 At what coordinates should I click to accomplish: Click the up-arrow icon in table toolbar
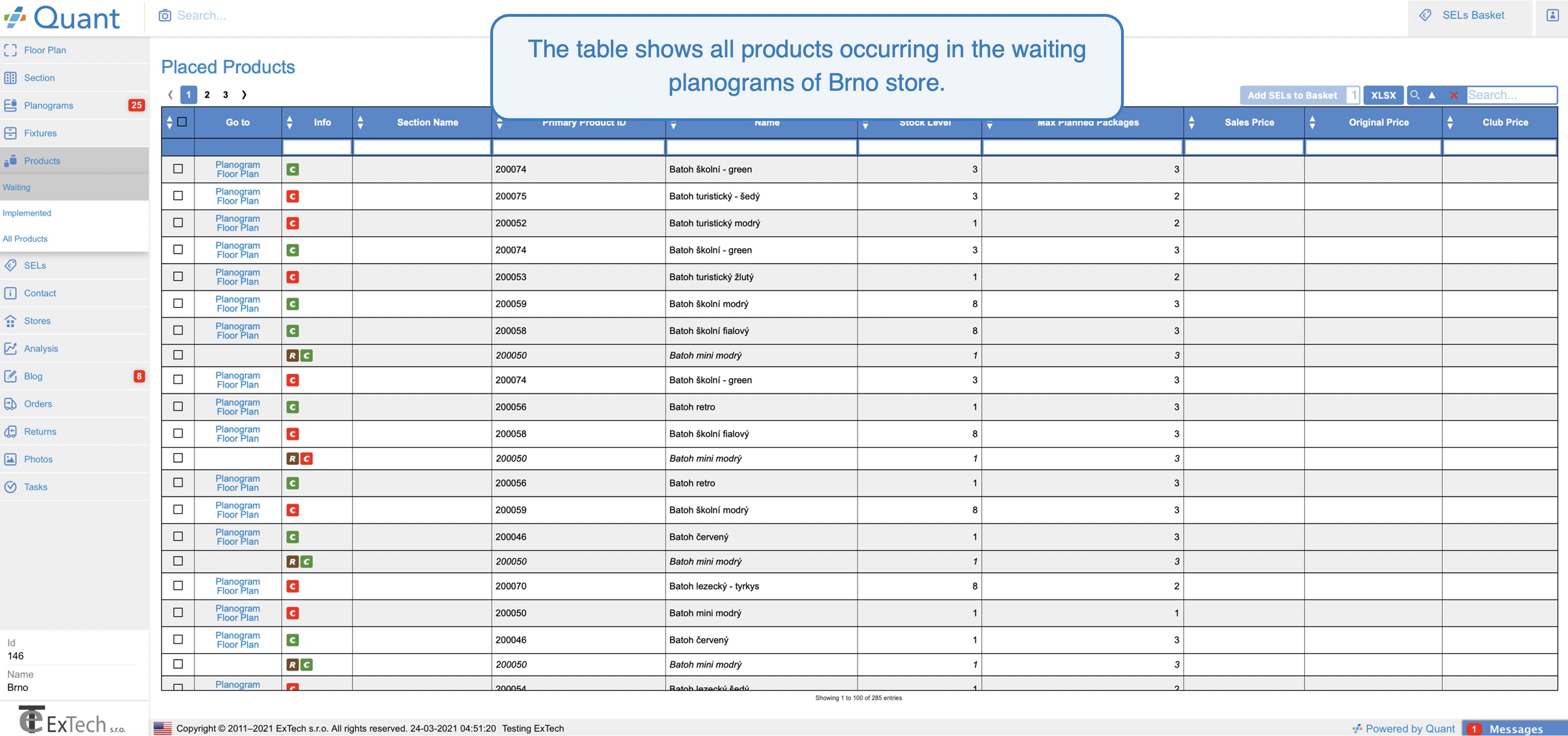click(1432, 95)
